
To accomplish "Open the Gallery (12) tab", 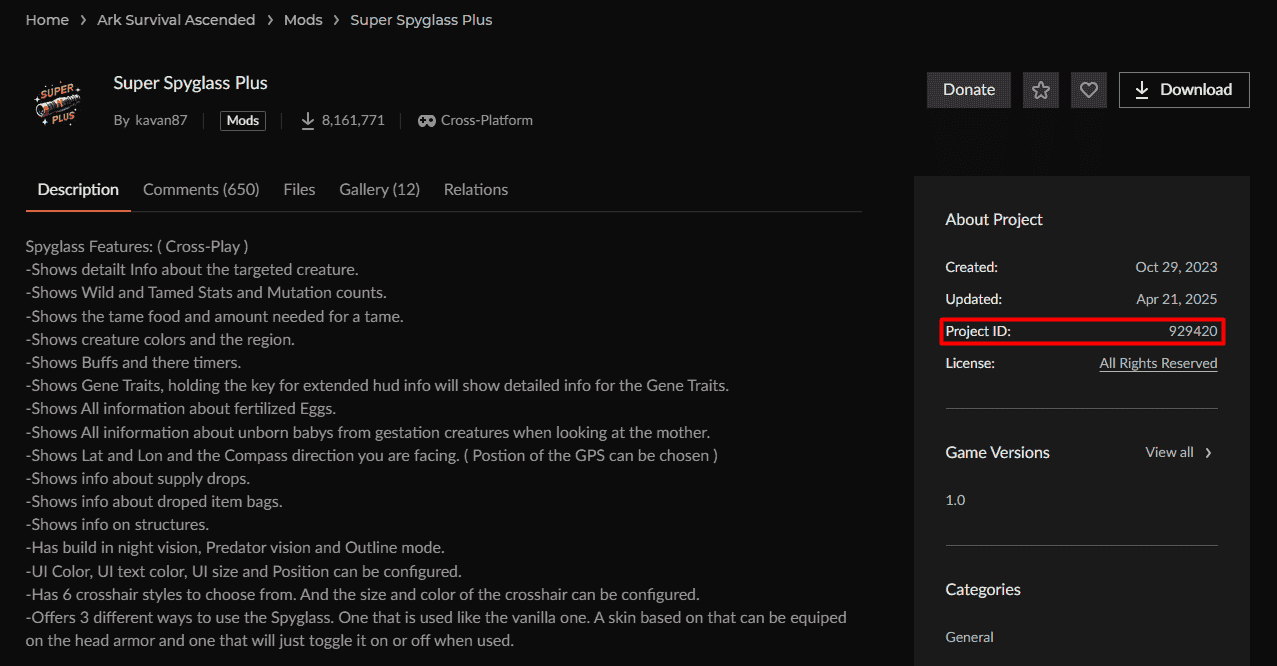I will 379,190.
